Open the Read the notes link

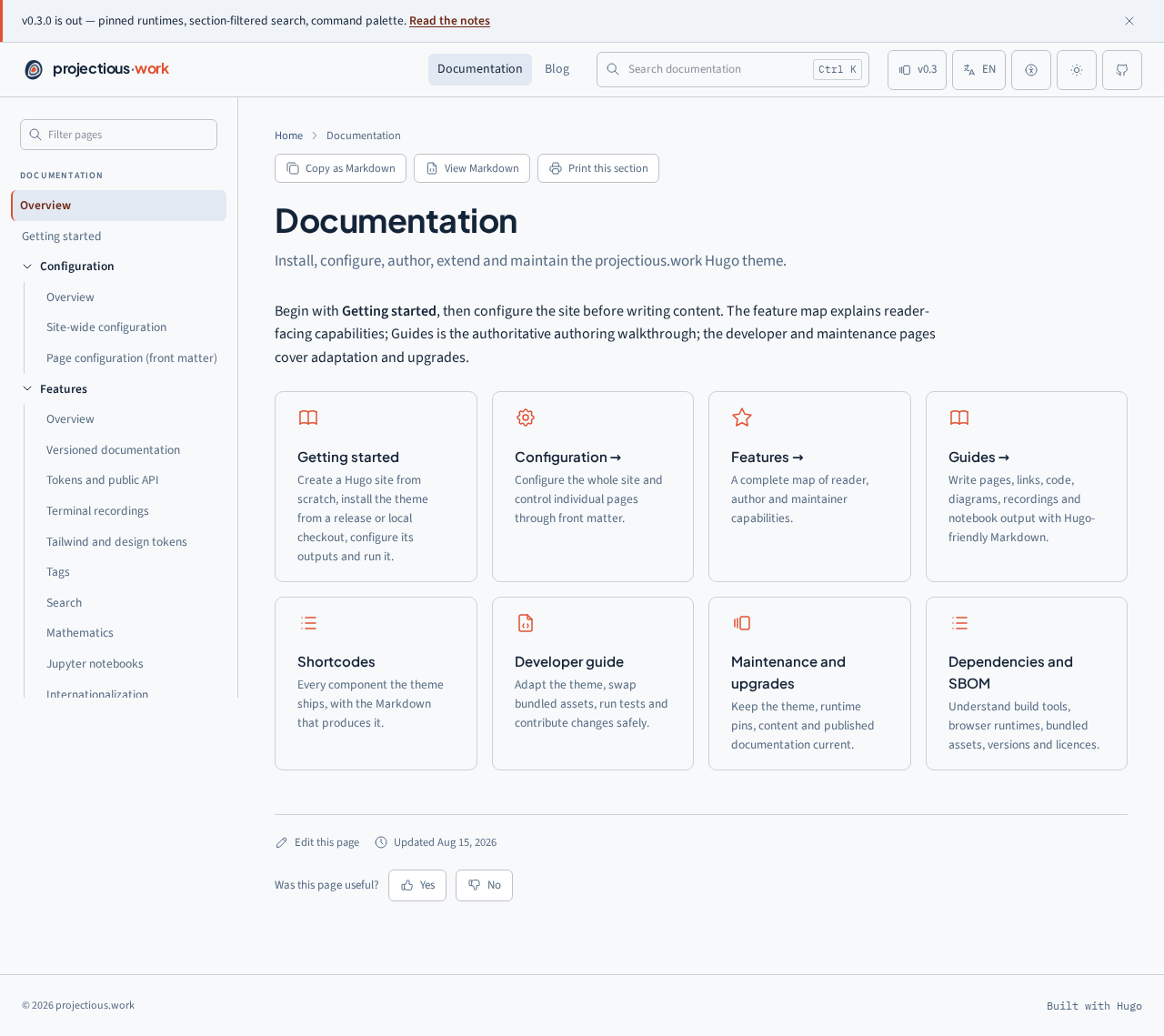[x=449, y=21]
